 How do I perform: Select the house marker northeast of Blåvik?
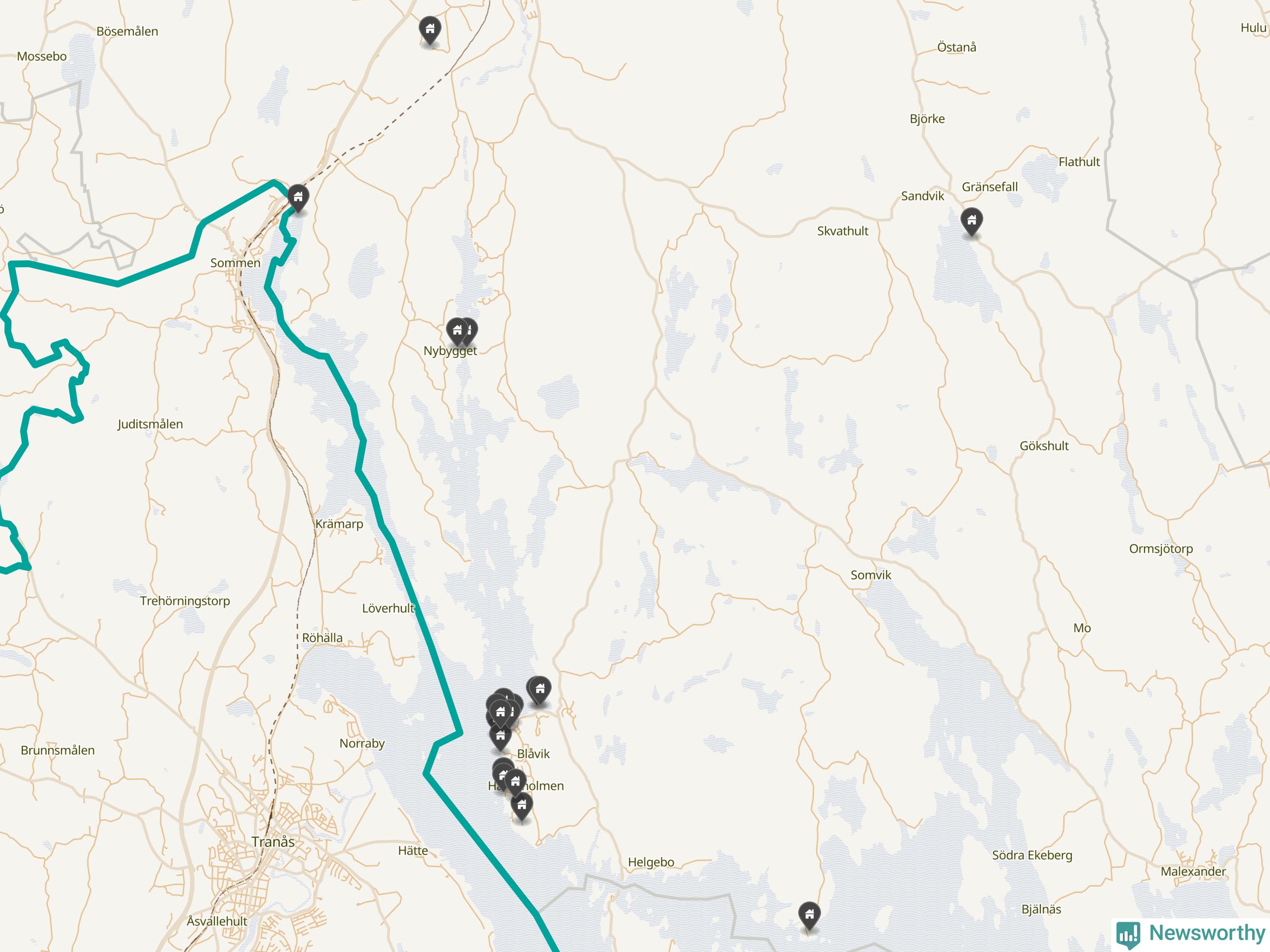(x=539, y=690)
